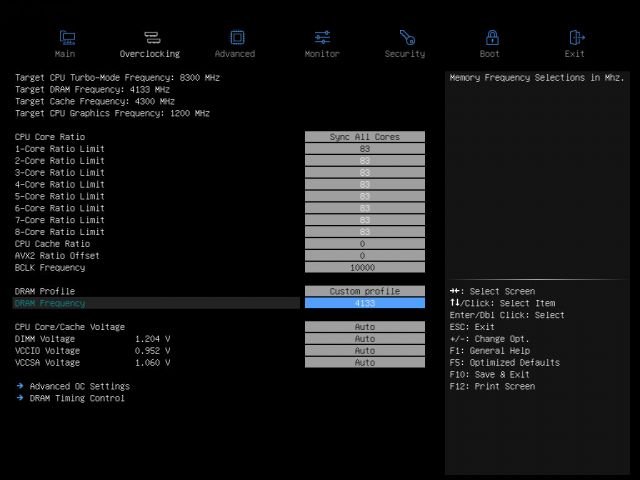Viewport: 640px width, 480px height.
Task: Click the 0.952 V VCCIO voltage reading
Action: coord(153,350)
